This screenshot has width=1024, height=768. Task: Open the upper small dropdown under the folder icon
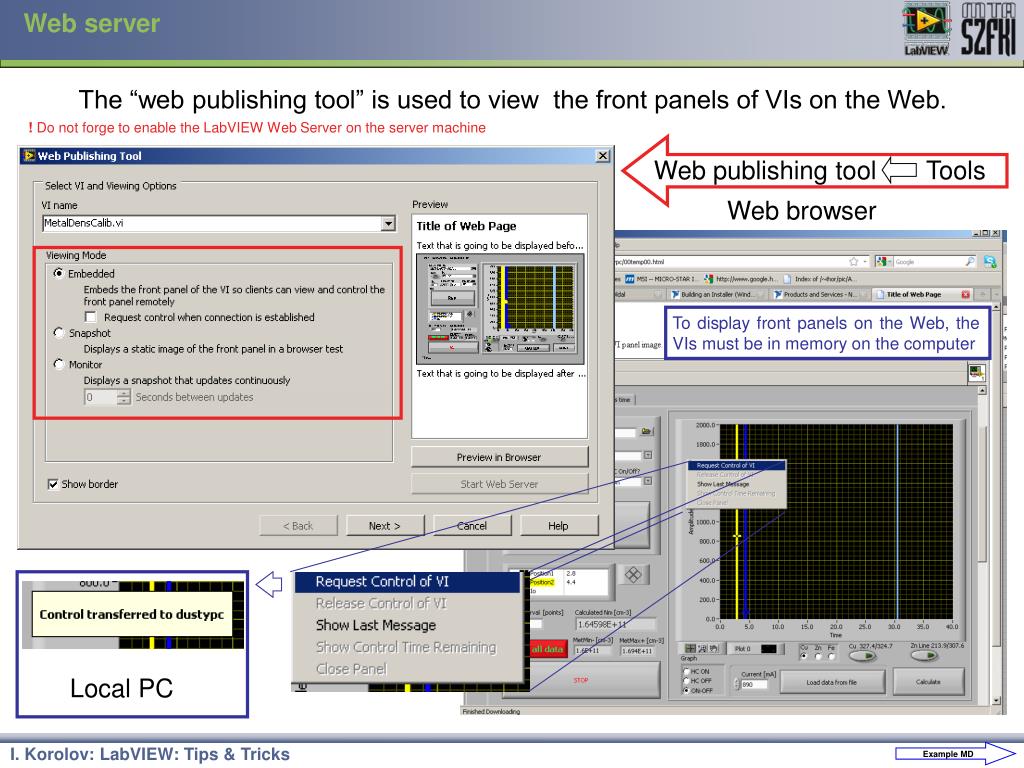coord(647,455)
